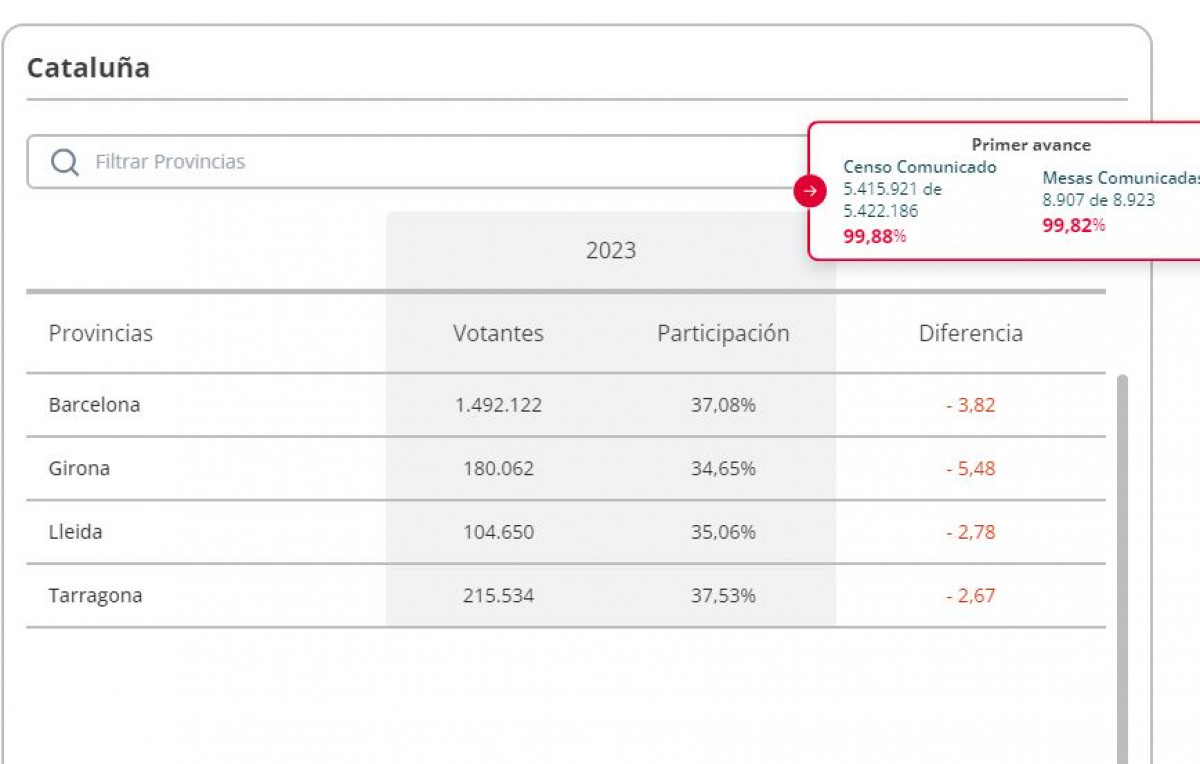Click the Cataluña section heading

(88, 68)
